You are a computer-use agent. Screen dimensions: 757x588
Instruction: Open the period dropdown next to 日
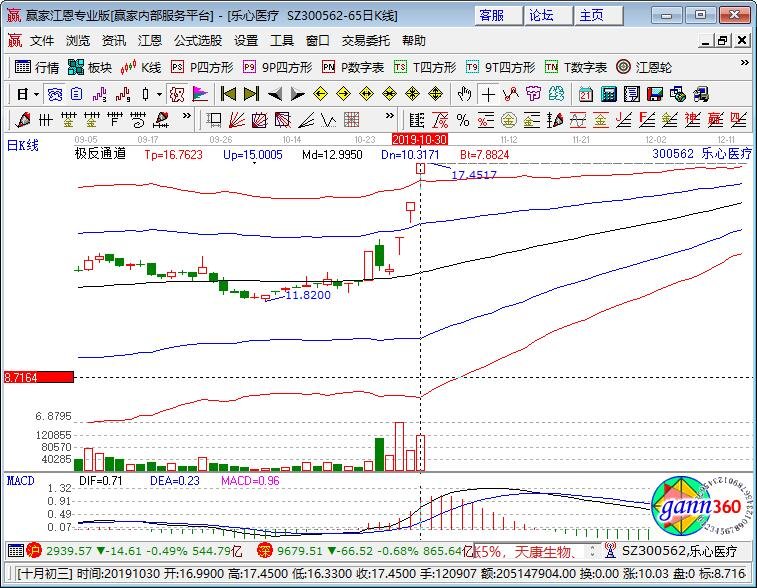point(36,94)
